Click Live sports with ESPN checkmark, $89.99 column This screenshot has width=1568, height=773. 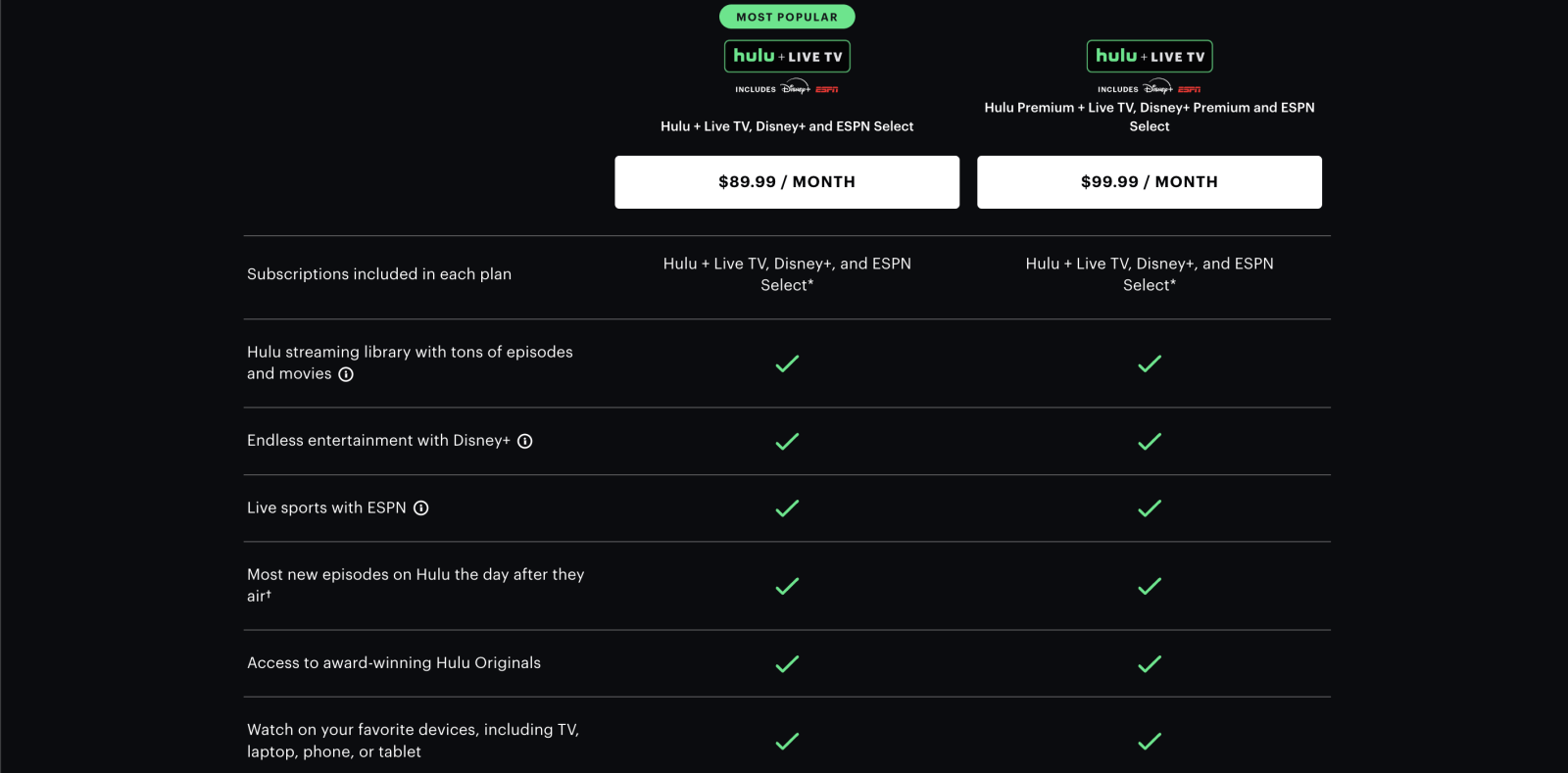tap(787, 507)
